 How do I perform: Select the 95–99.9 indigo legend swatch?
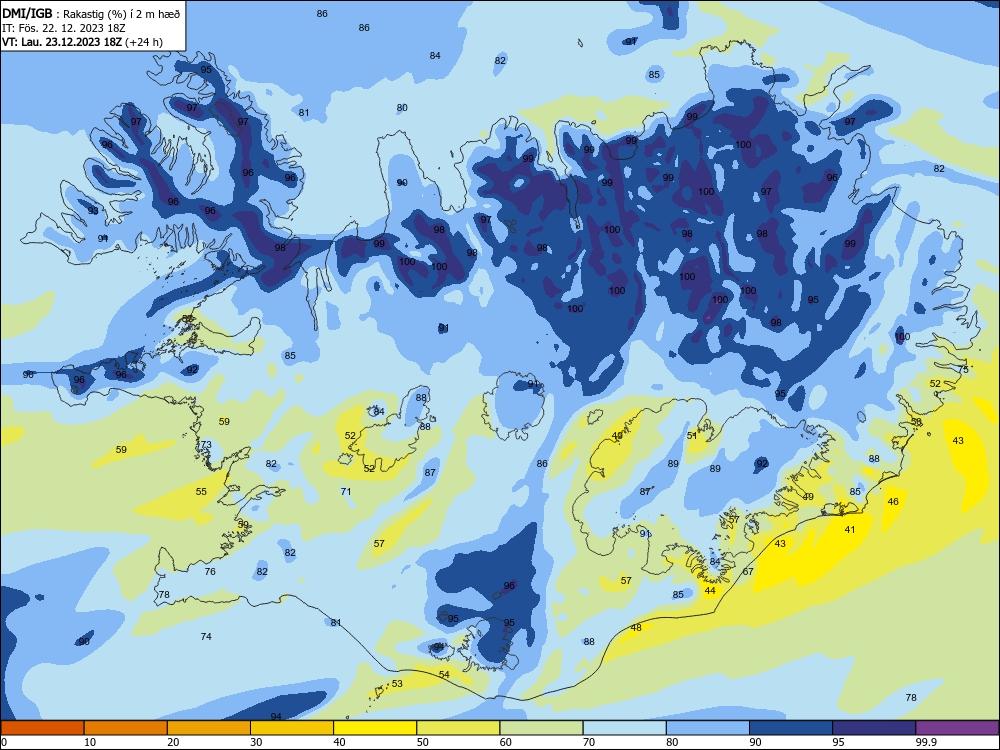click(x=874, y=728)
